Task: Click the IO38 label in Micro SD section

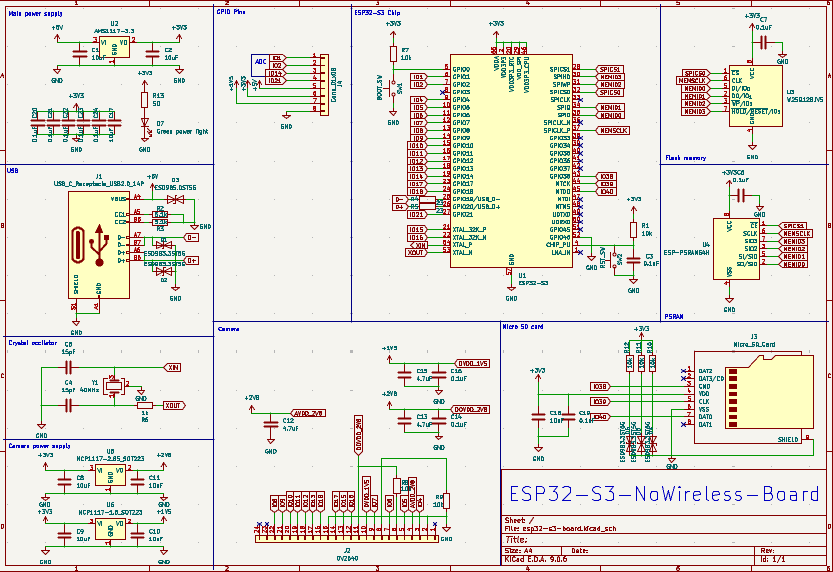Action: point(600,387)
